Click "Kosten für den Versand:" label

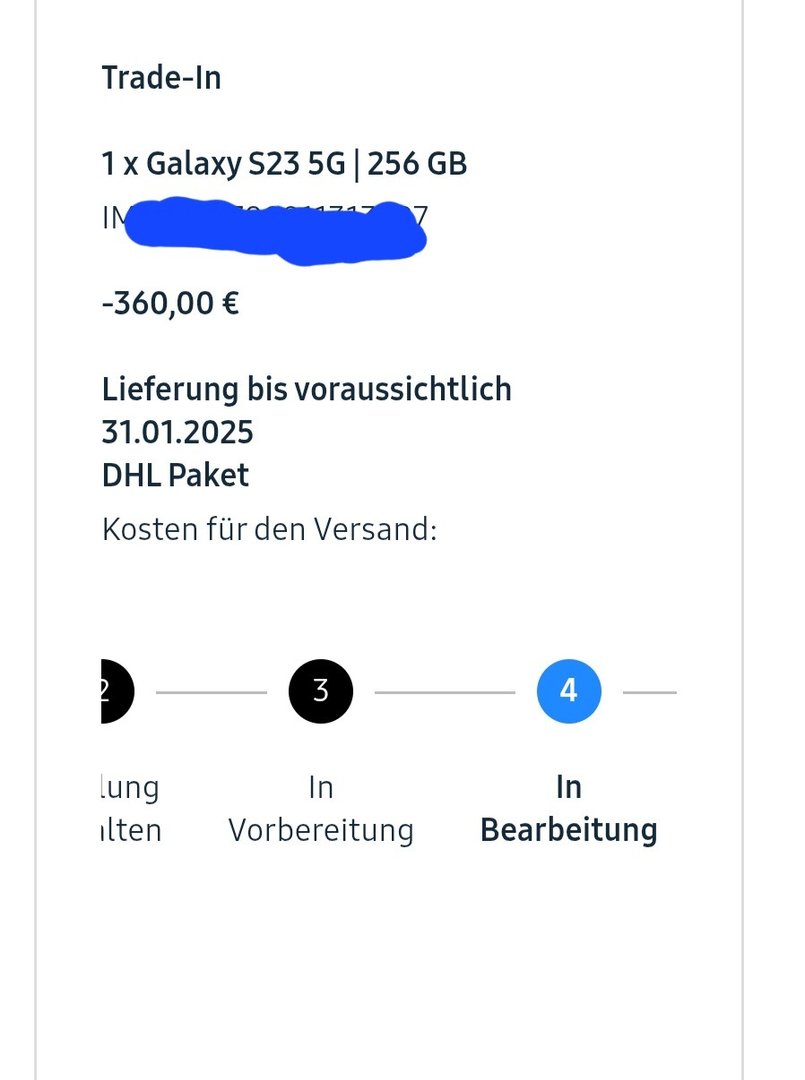tap(270, 529)
